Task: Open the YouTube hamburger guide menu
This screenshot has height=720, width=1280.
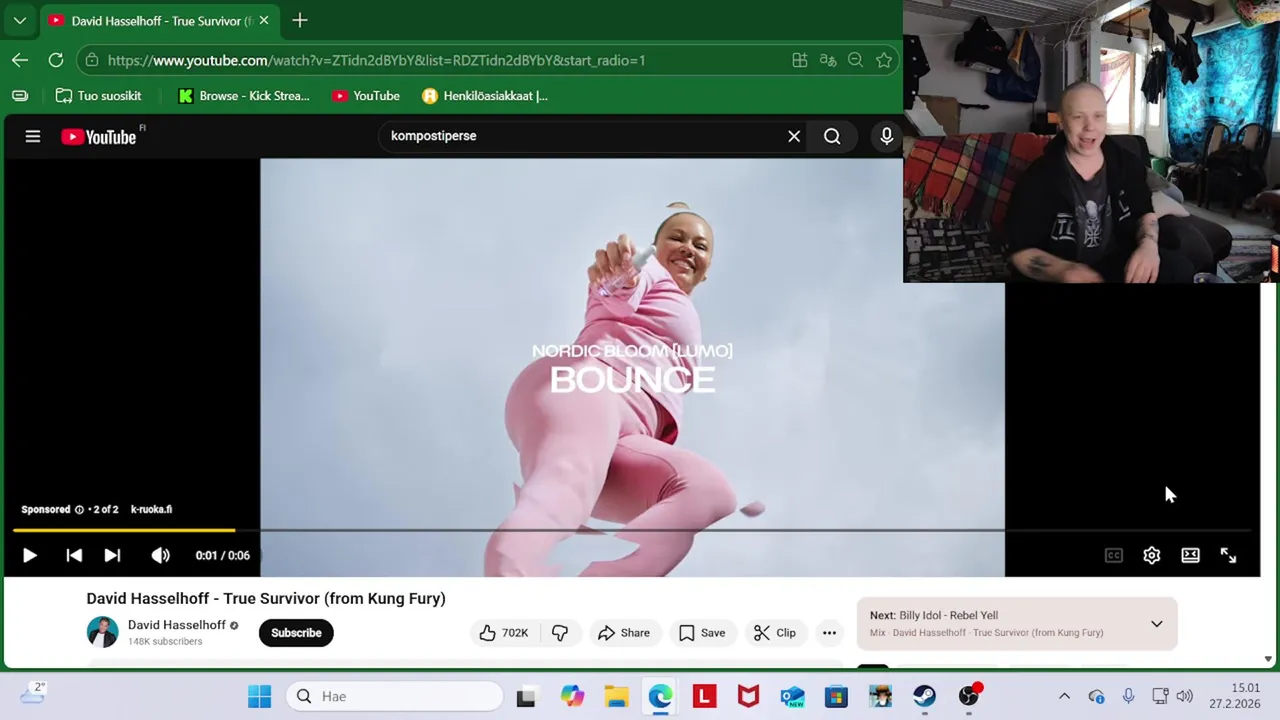Action: click(x=33, y=136)
